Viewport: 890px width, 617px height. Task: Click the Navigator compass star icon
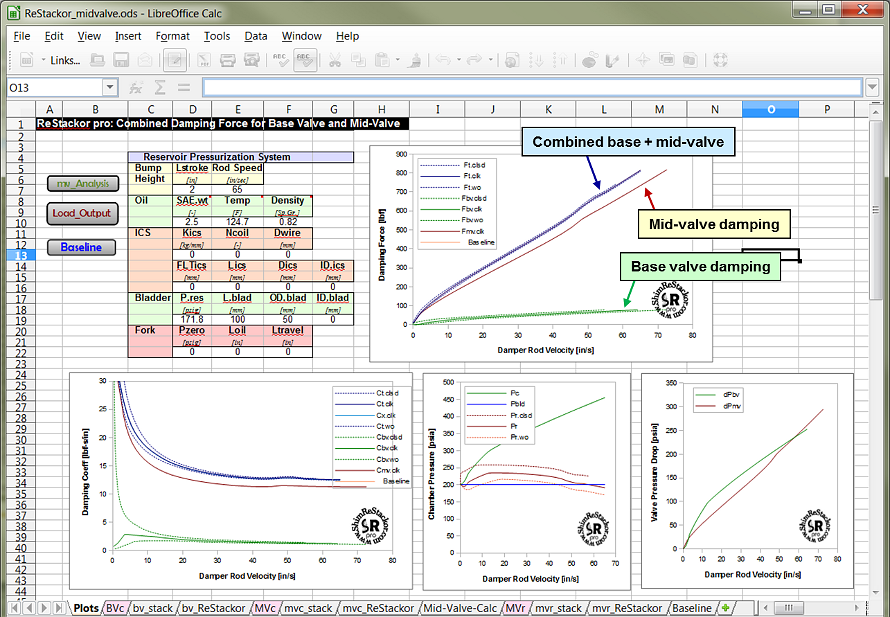click(643, 60)
